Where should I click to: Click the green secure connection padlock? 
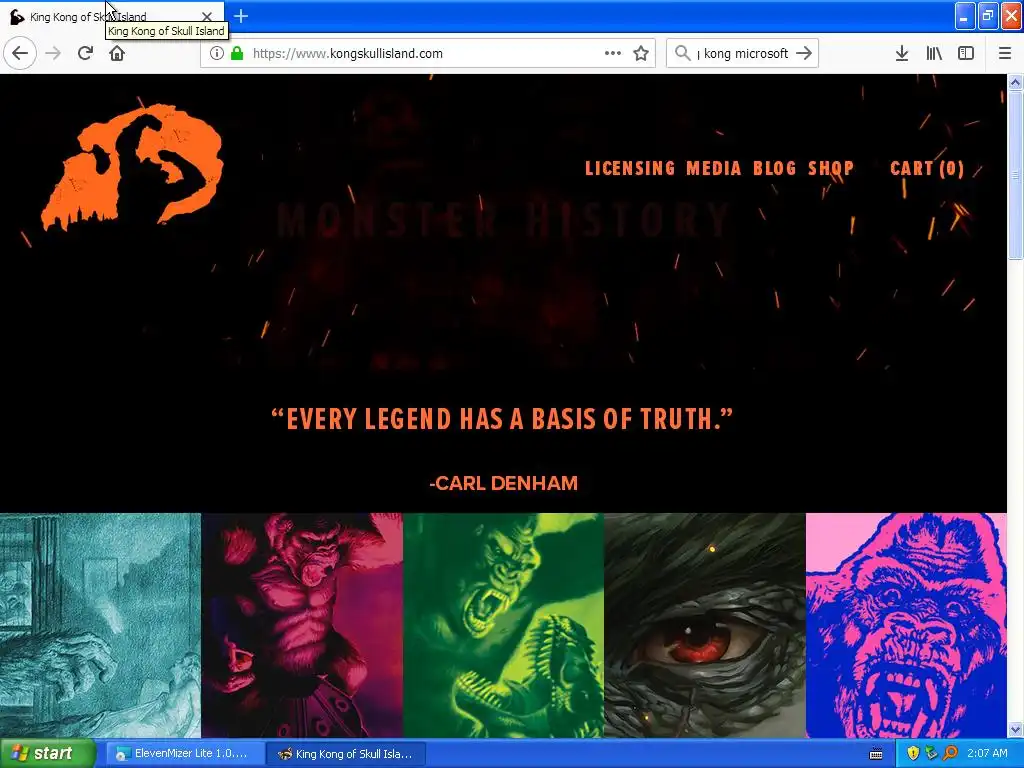point(237,54)
